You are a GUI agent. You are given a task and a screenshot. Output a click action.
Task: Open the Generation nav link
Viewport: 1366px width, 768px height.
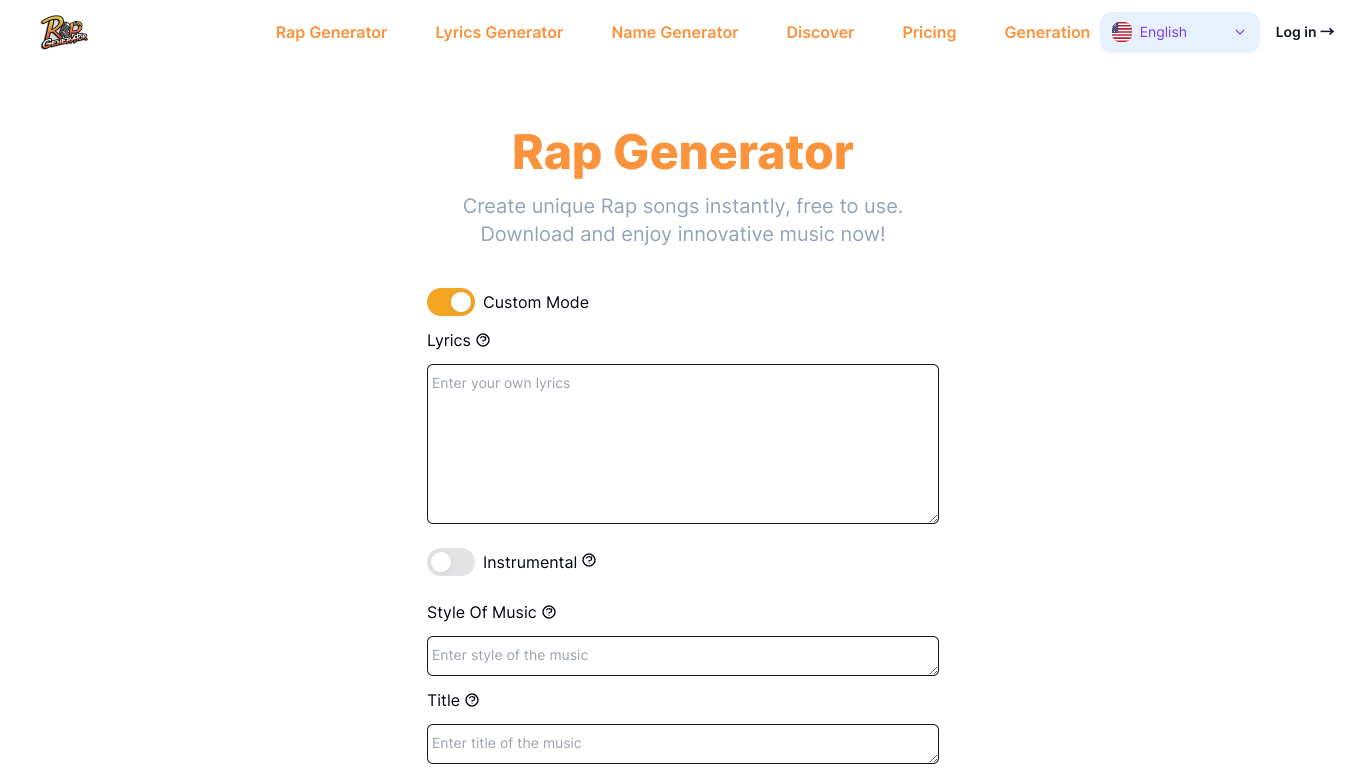click(1047, 32)
